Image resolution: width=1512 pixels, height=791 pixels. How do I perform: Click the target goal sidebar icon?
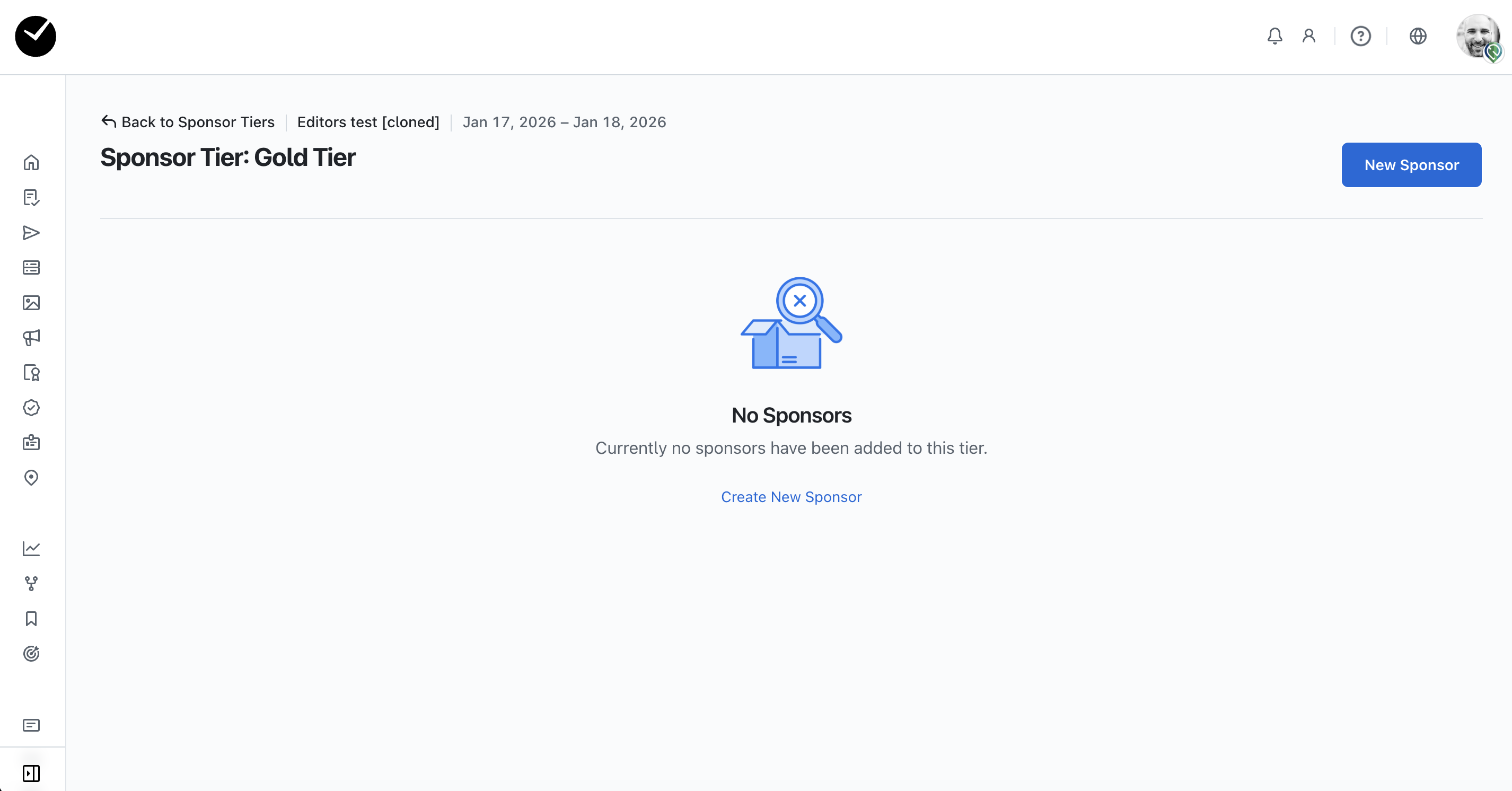31,654
